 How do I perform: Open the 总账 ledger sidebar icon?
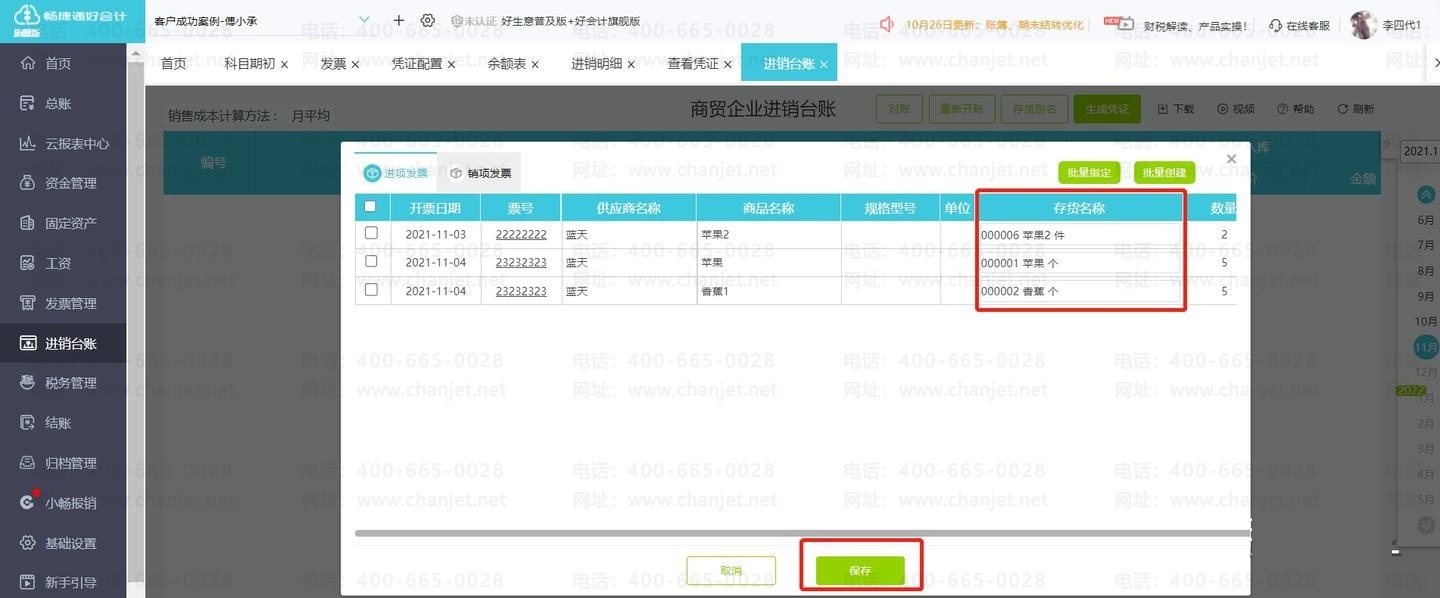[x=27, y=103]
